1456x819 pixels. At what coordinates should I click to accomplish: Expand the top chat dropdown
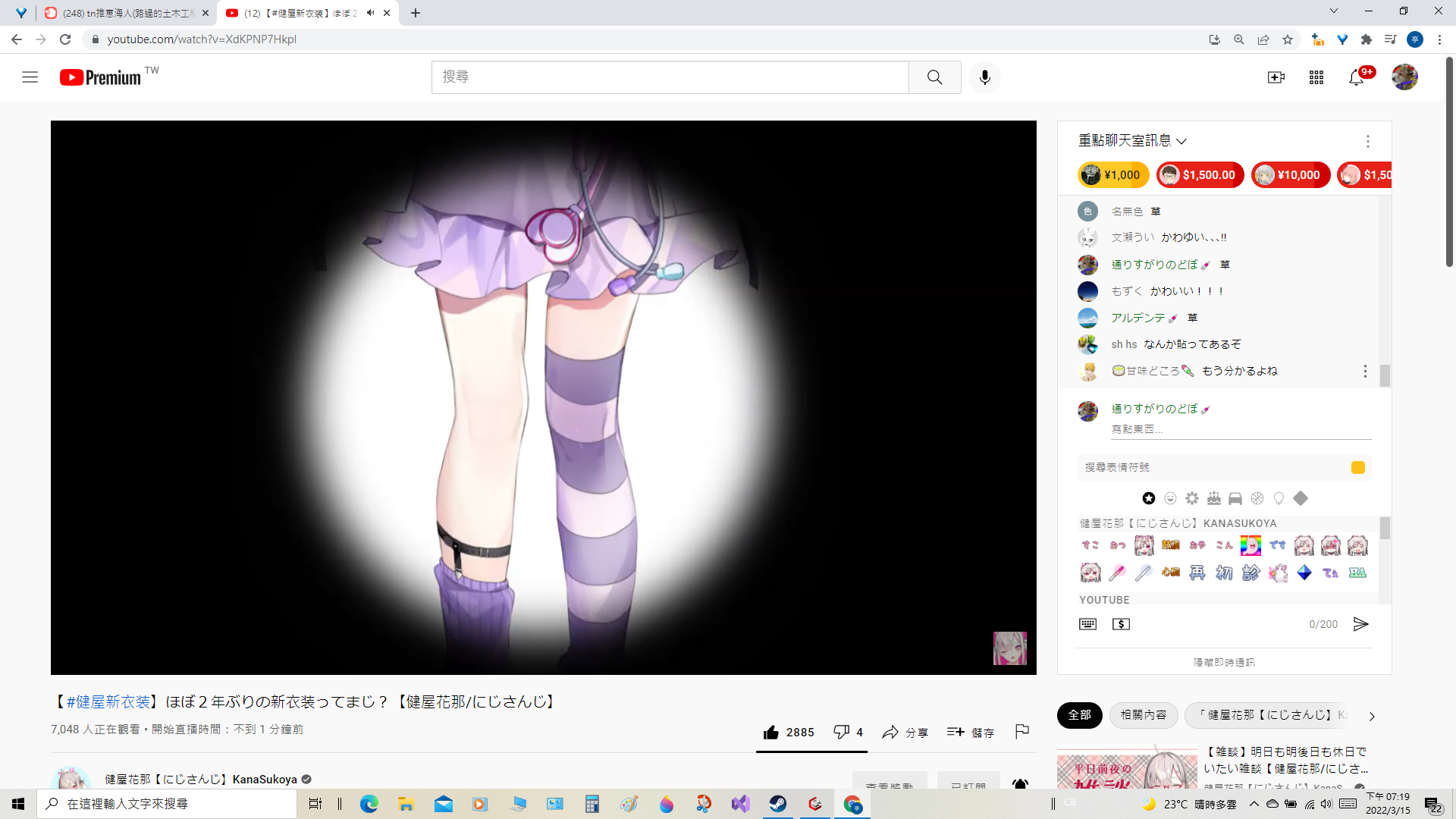click(x=1132, y=141)
